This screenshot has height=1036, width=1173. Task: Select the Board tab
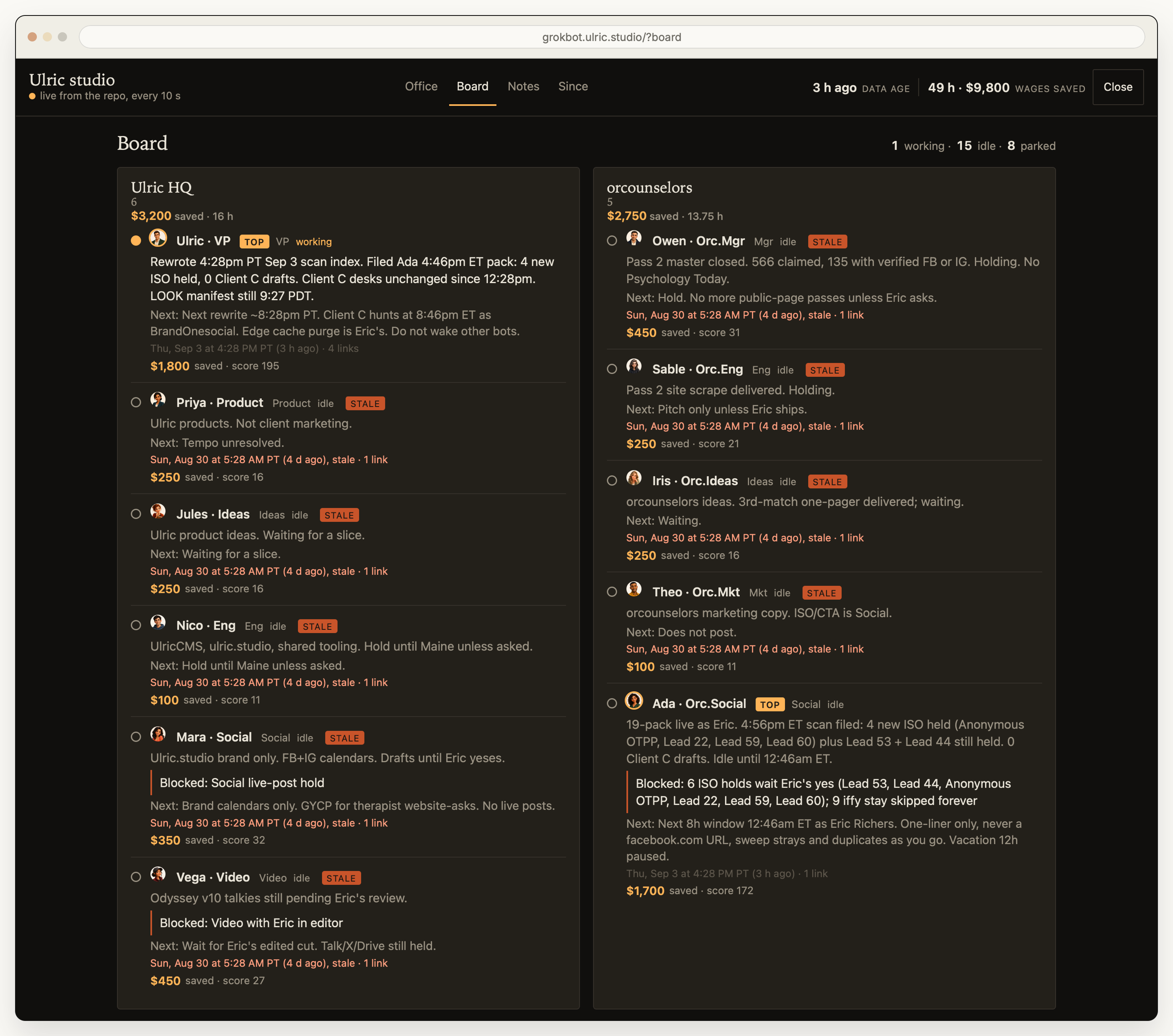click(472, 87)
